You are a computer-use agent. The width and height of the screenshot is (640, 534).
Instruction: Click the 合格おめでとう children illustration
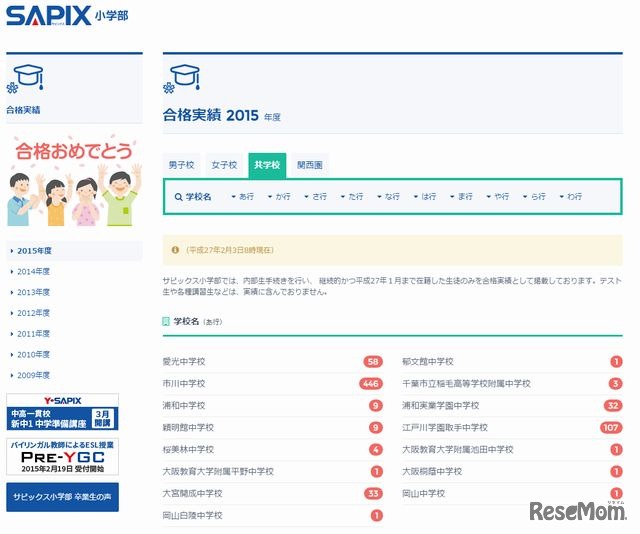coord(74,181)
